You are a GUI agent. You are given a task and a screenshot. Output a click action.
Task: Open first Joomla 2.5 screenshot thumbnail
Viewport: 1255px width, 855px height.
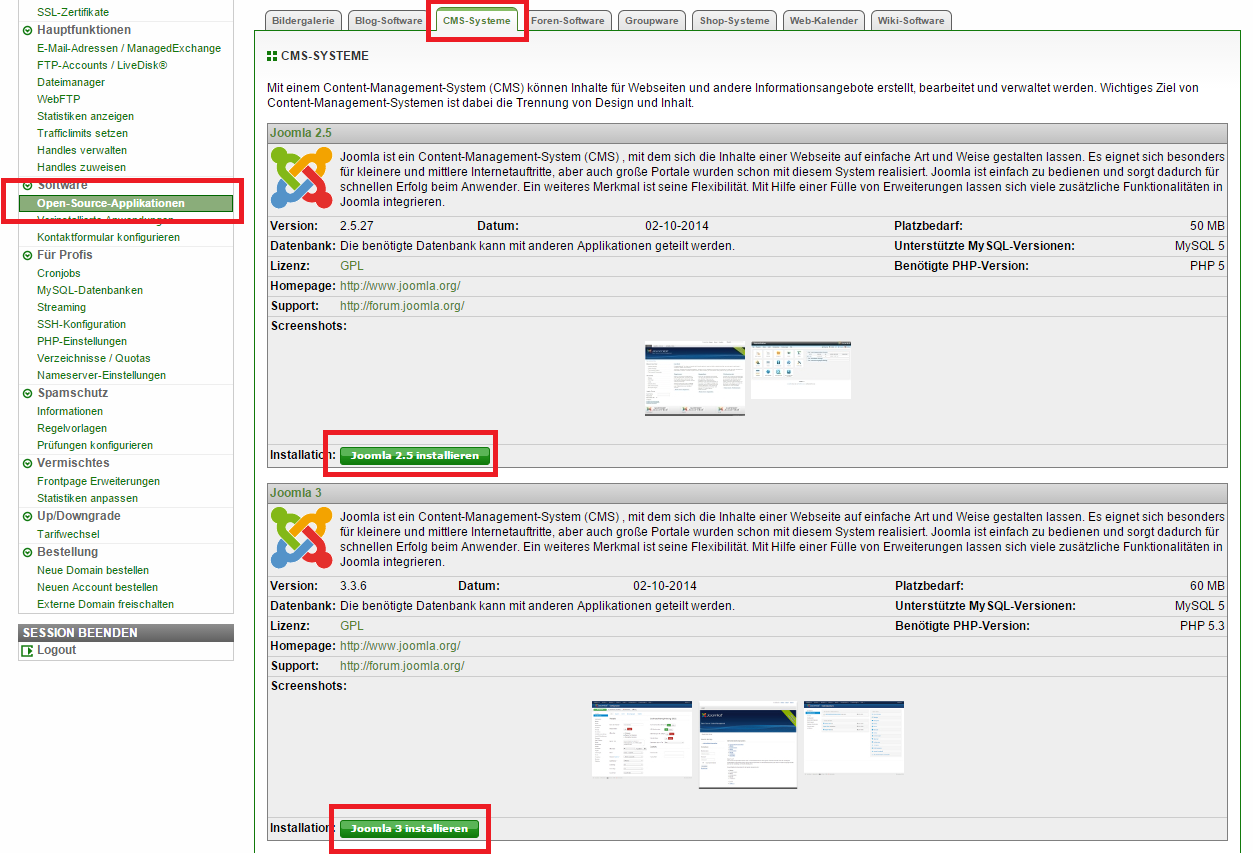pyautogui.click(x=695, y=378)
